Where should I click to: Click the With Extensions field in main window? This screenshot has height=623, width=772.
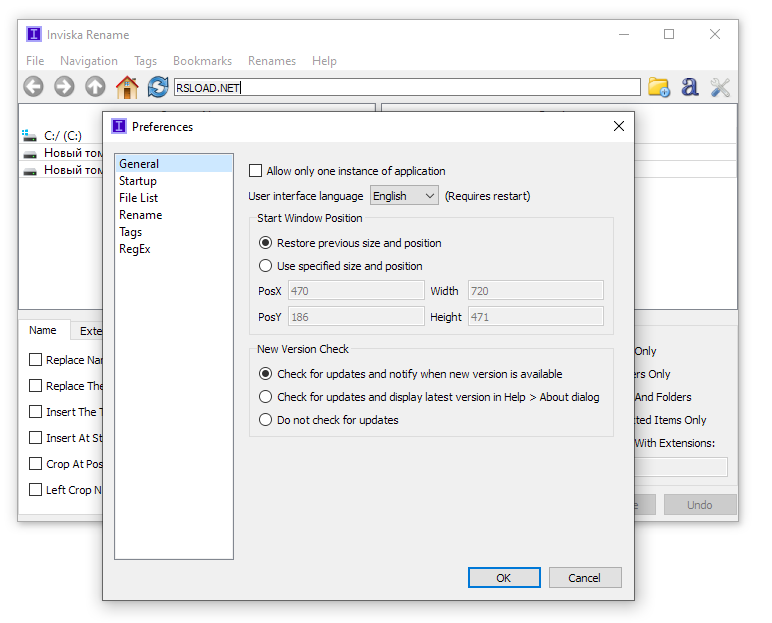[681, 466]
